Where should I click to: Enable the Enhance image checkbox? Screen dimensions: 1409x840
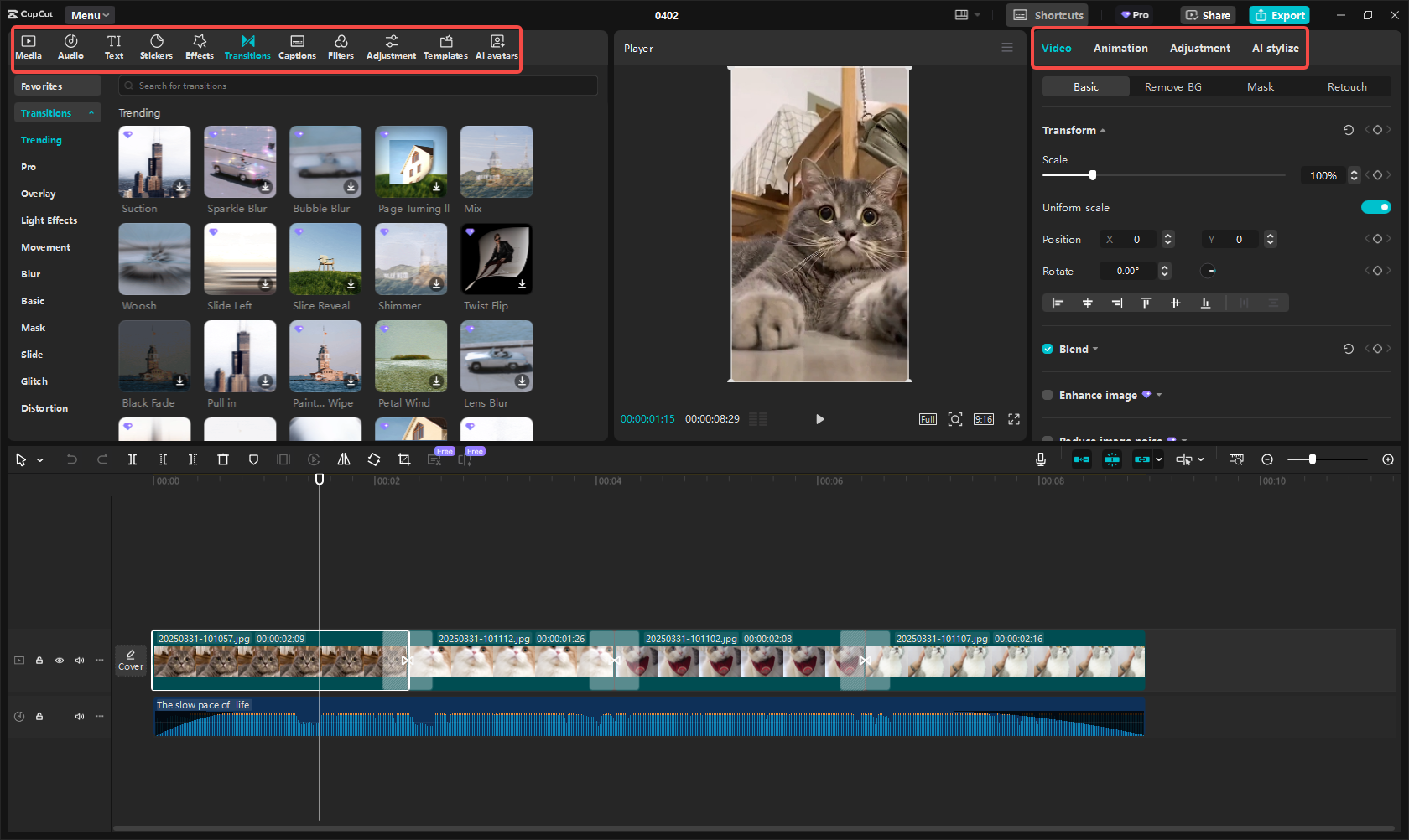[1048, 395]
